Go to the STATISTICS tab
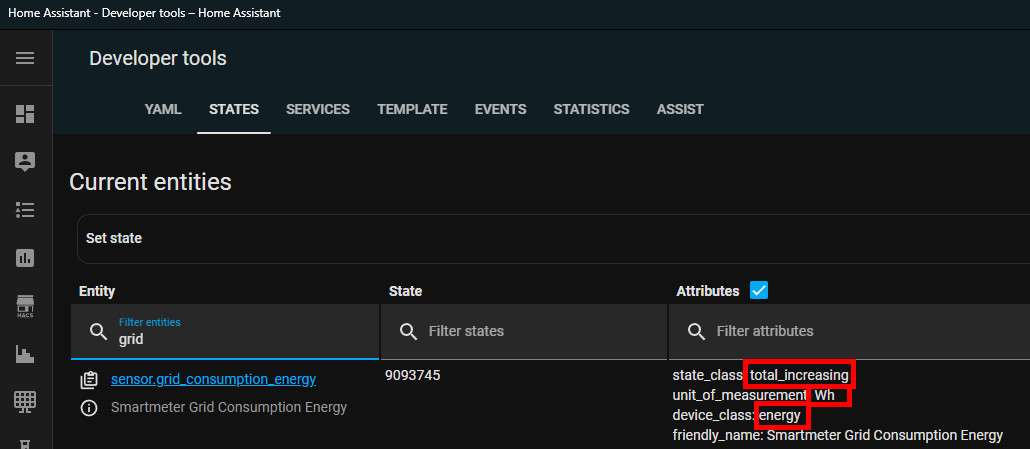The width and height of the screenshot is (1030, 449). [591, 109]
